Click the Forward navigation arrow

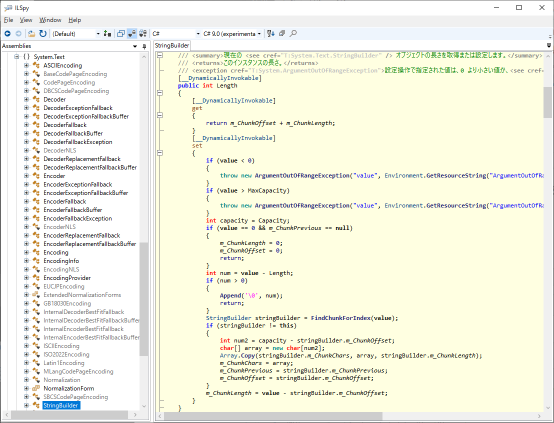pos(19,34)
